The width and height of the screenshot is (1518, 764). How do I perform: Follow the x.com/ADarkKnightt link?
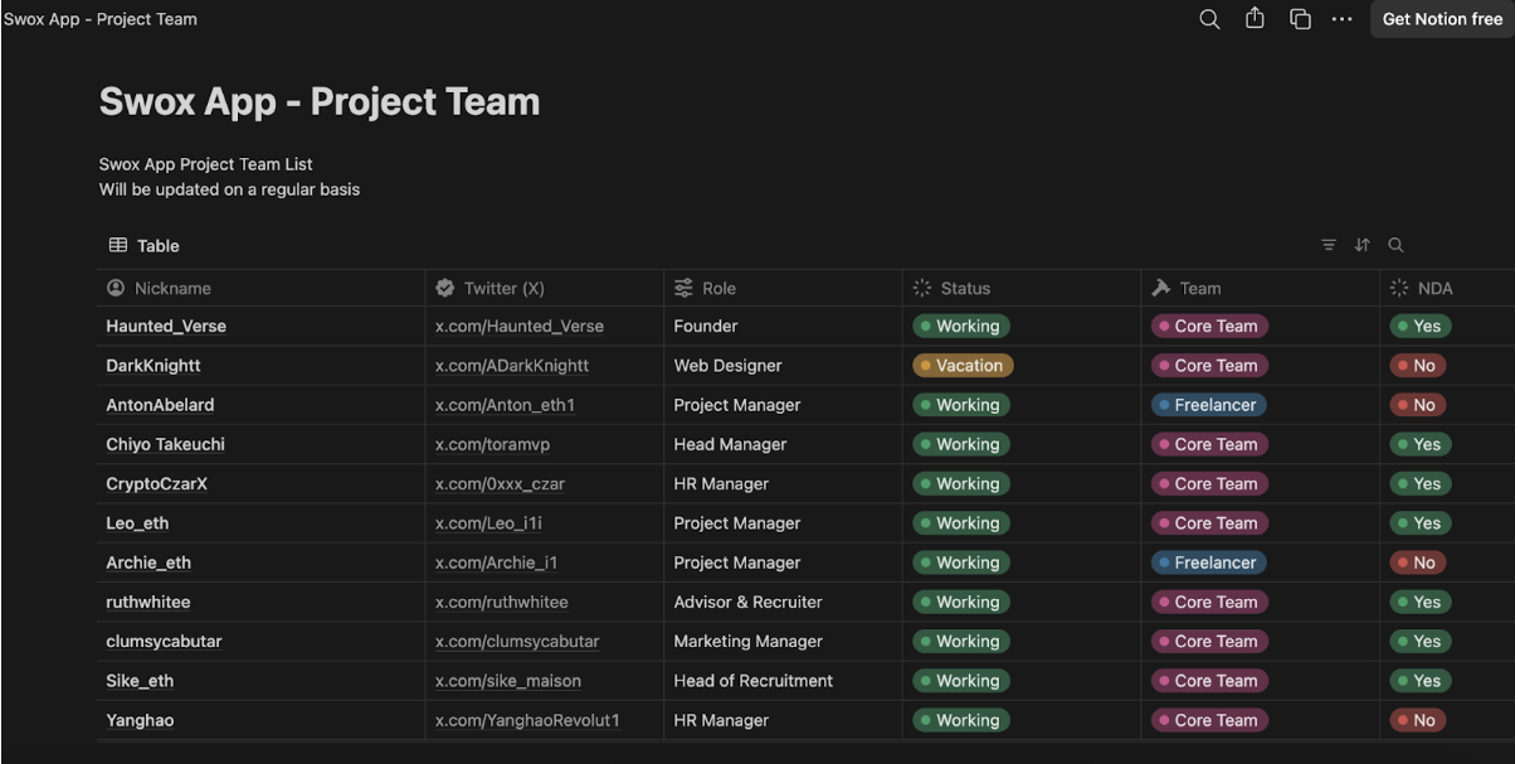click(512, 365)
